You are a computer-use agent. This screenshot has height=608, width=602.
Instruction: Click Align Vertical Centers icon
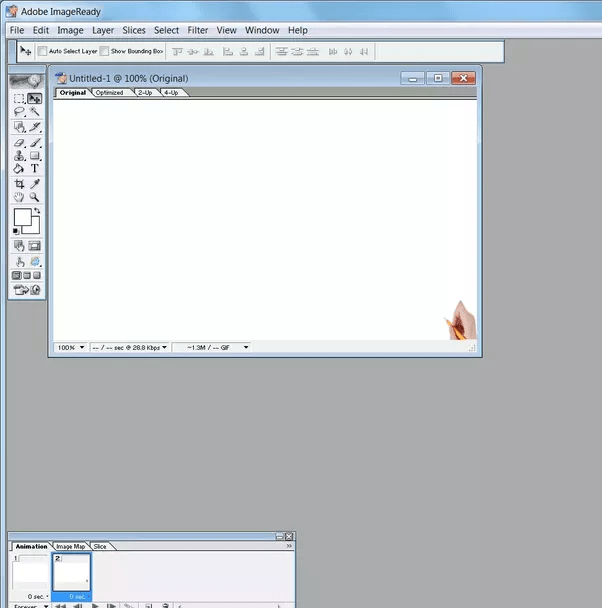(193, 52)
